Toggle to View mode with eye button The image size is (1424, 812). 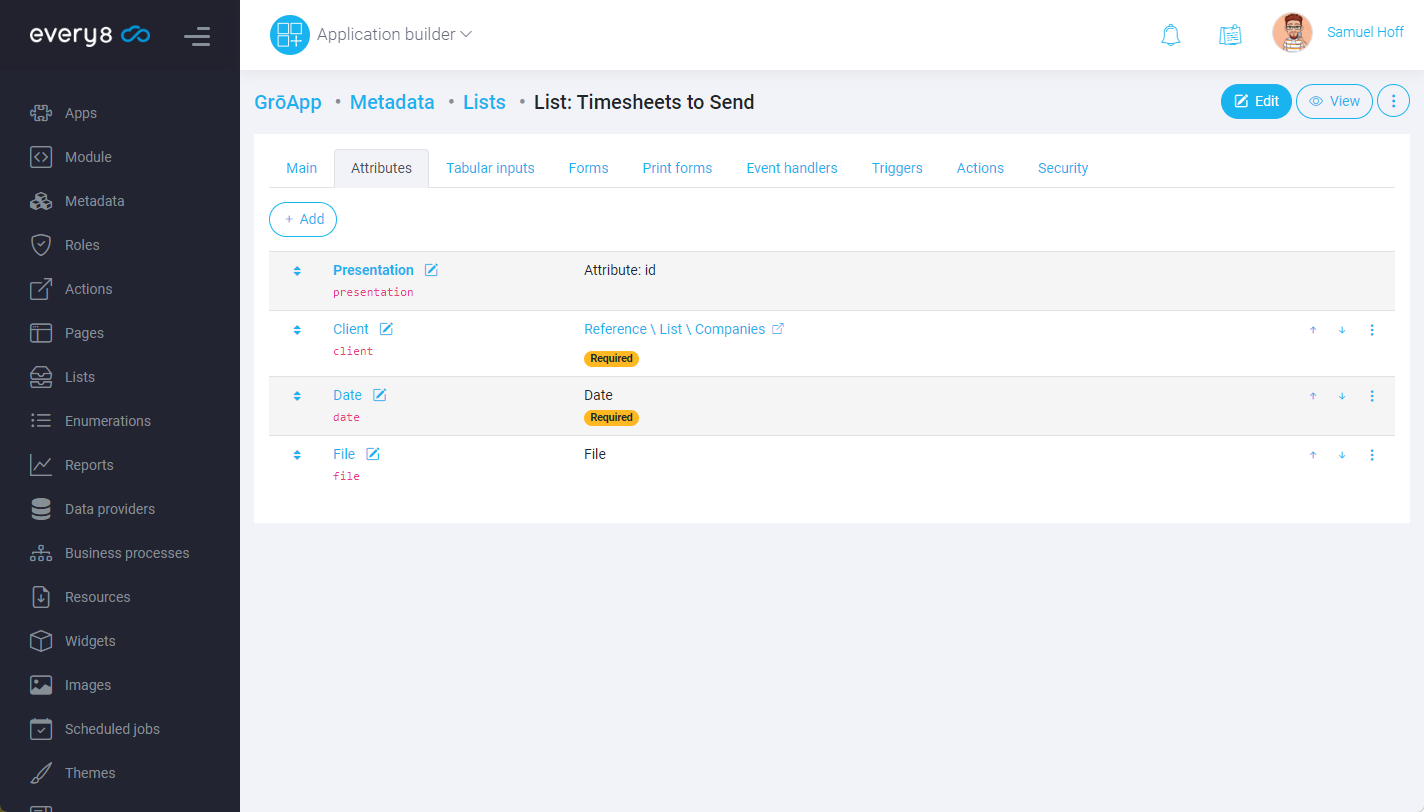[x=1334, y=101]
